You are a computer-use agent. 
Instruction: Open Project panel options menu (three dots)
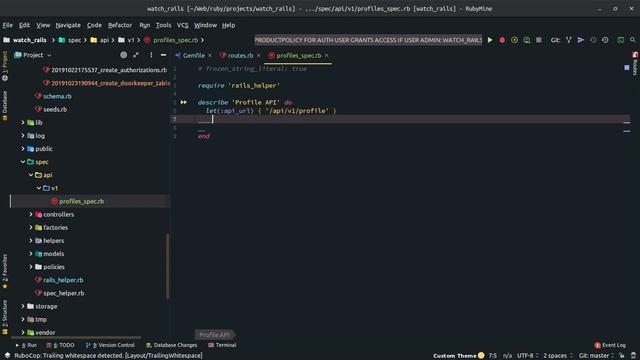click(151, 55)
